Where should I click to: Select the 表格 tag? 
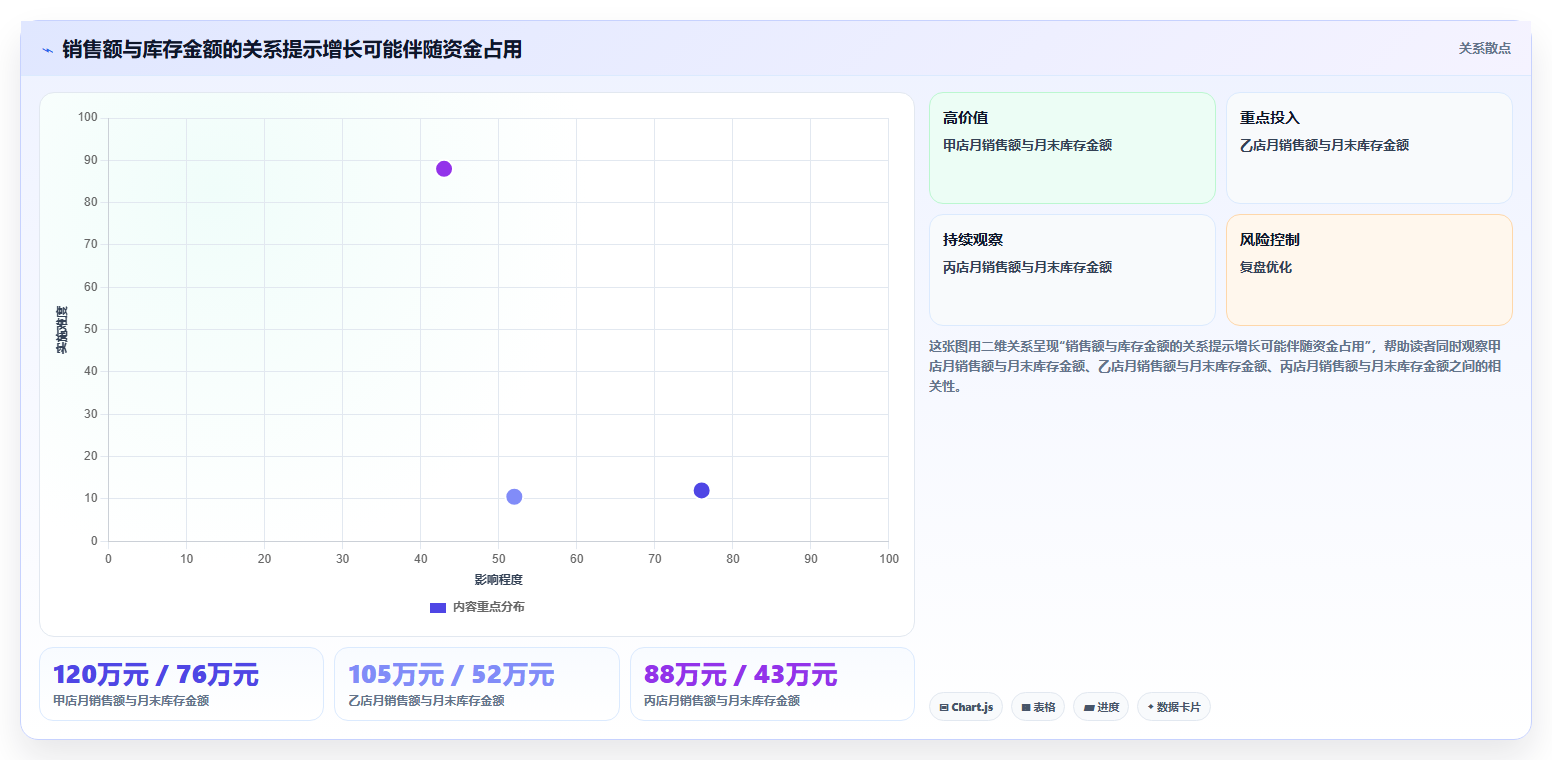point(1038,707)
